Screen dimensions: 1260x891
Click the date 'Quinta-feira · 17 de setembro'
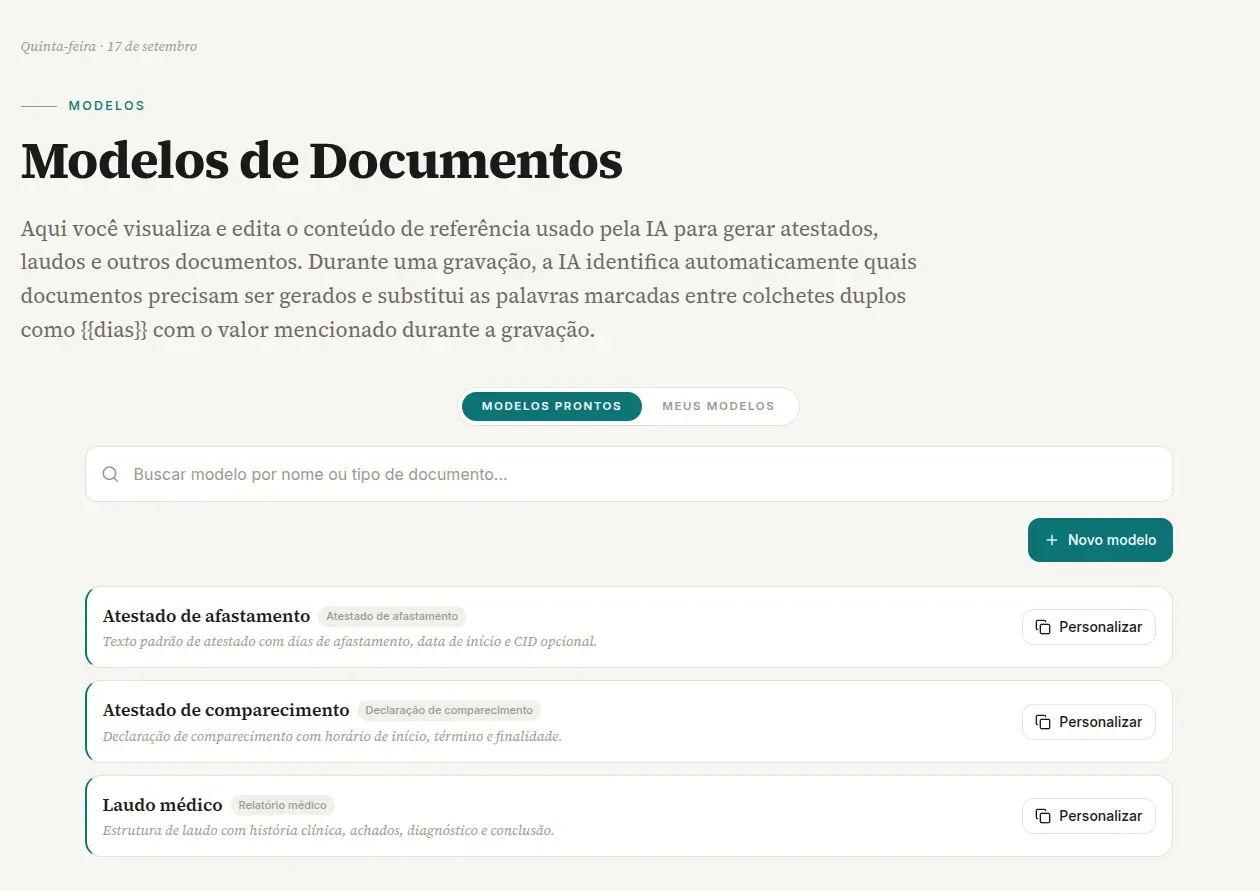(109, 46)
